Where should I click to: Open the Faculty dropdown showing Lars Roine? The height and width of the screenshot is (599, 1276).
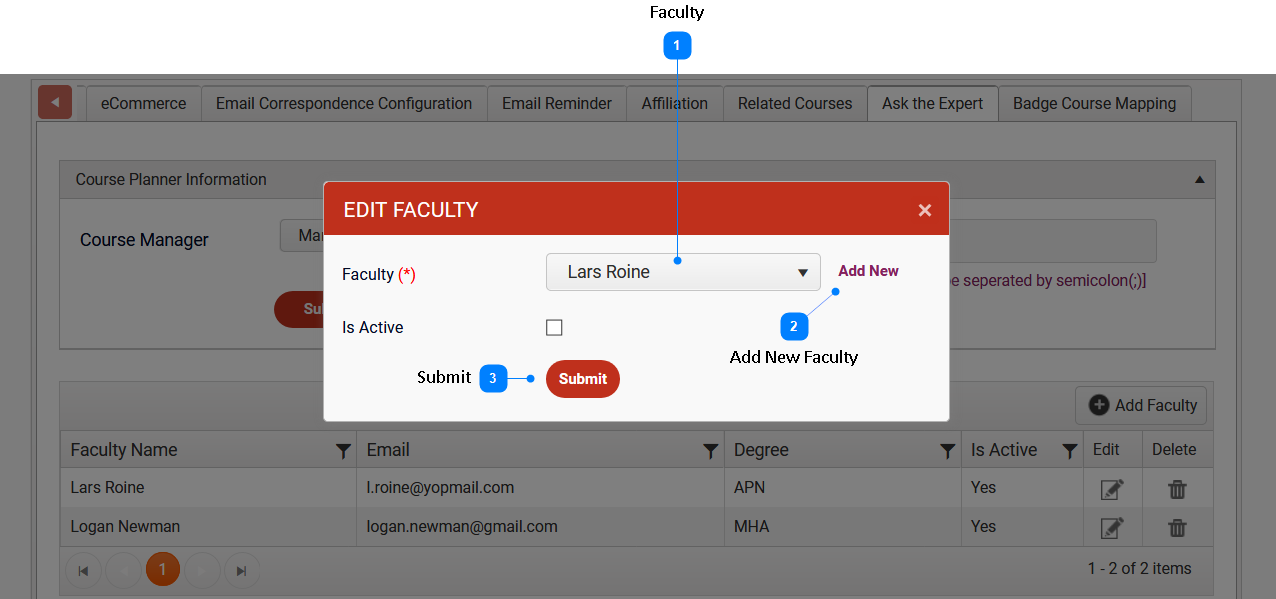pyautogui.click(x=683, y=272)
